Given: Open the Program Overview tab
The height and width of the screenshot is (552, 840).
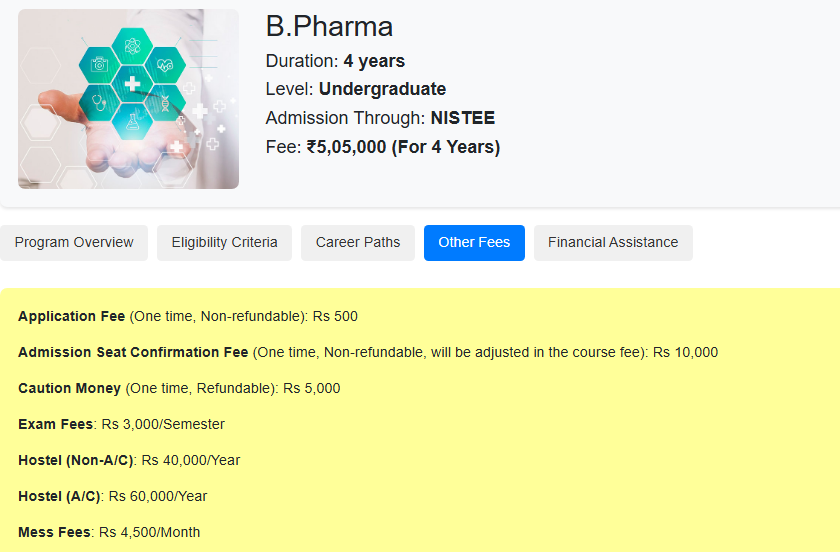Looking at the screenshot, I should coord(74,243).
